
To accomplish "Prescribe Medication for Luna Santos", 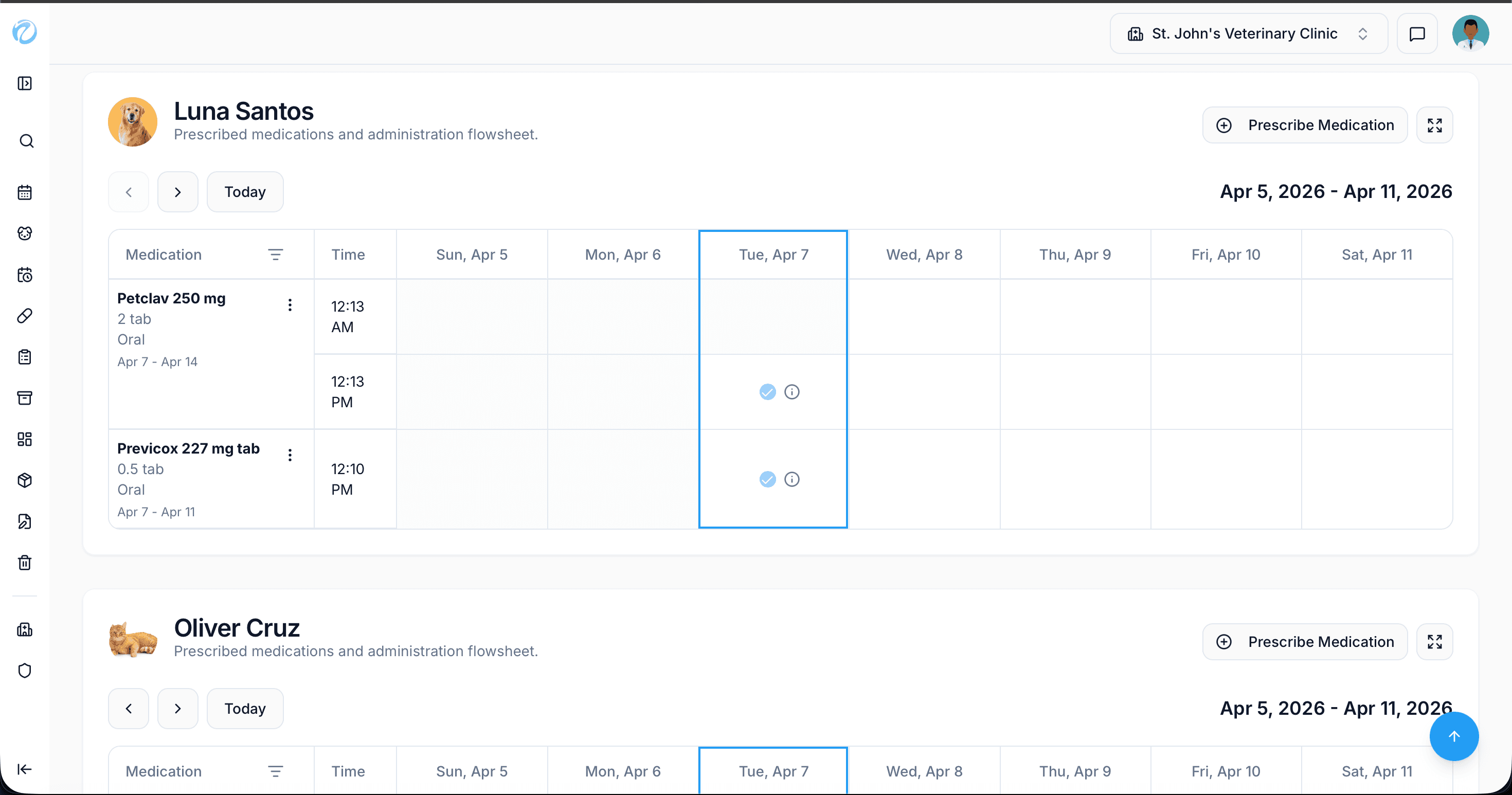I will [x=1305, y=125].
